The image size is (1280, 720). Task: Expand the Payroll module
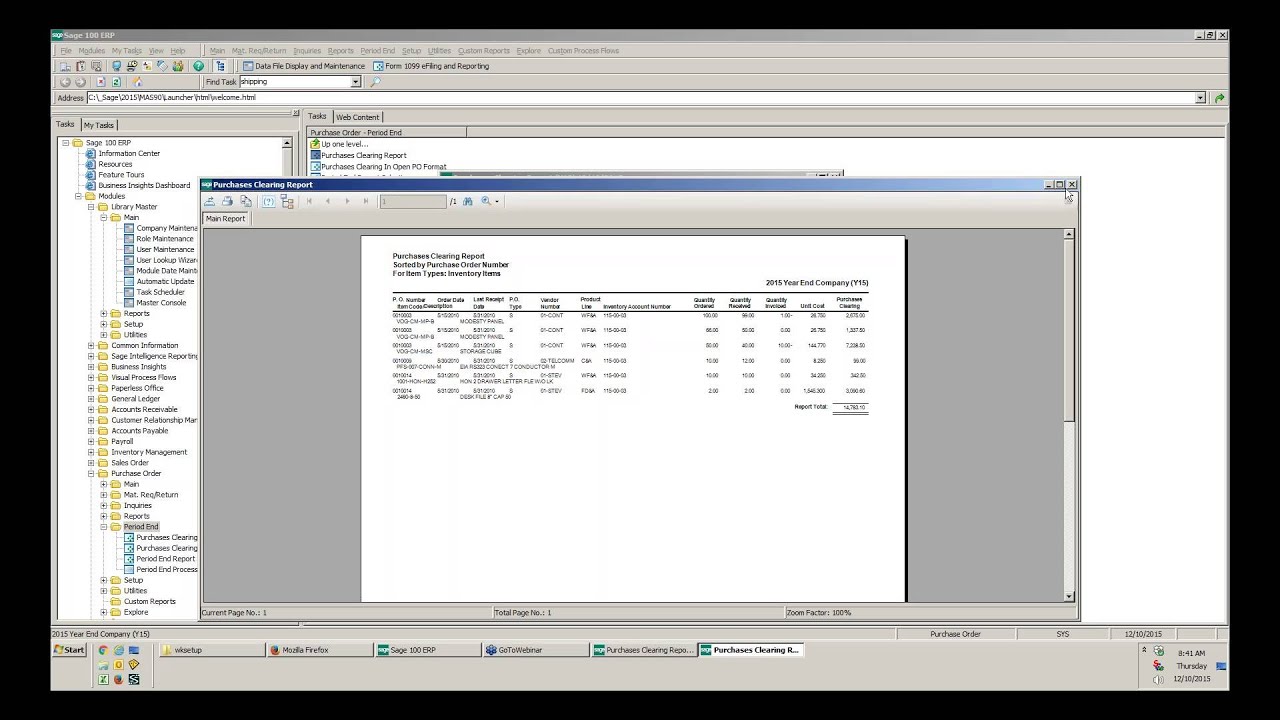click(91, 441)
